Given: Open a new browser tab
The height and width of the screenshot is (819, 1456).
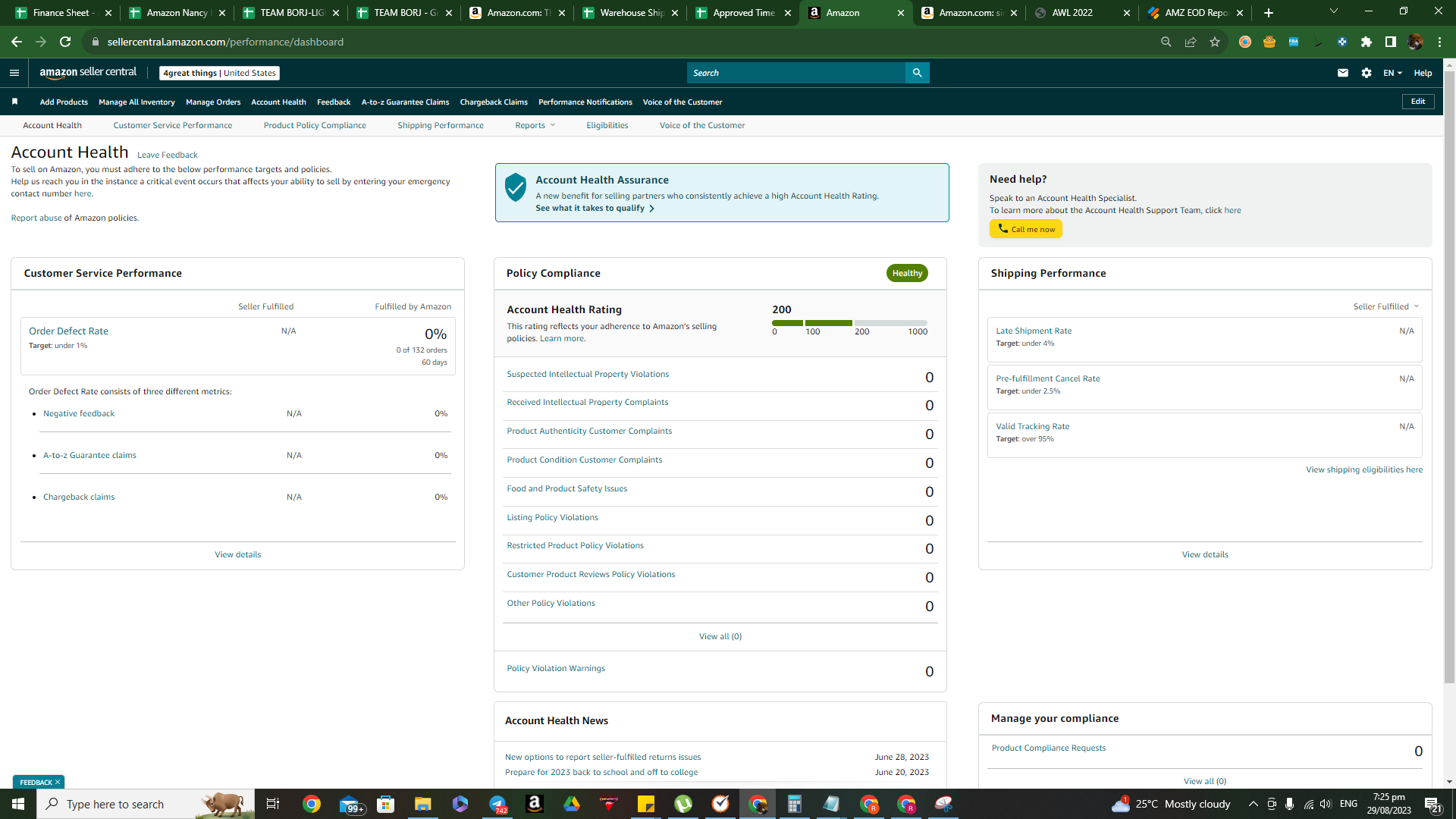Looking at the screenshot, I should pos(1269,13).
